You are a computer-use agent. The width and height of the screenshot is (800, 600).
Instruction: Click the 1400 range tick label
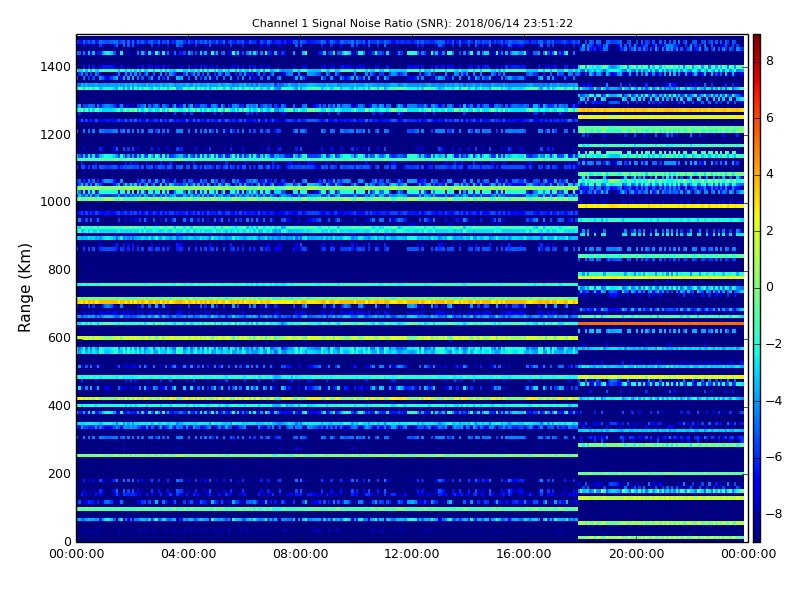(56, 67)
